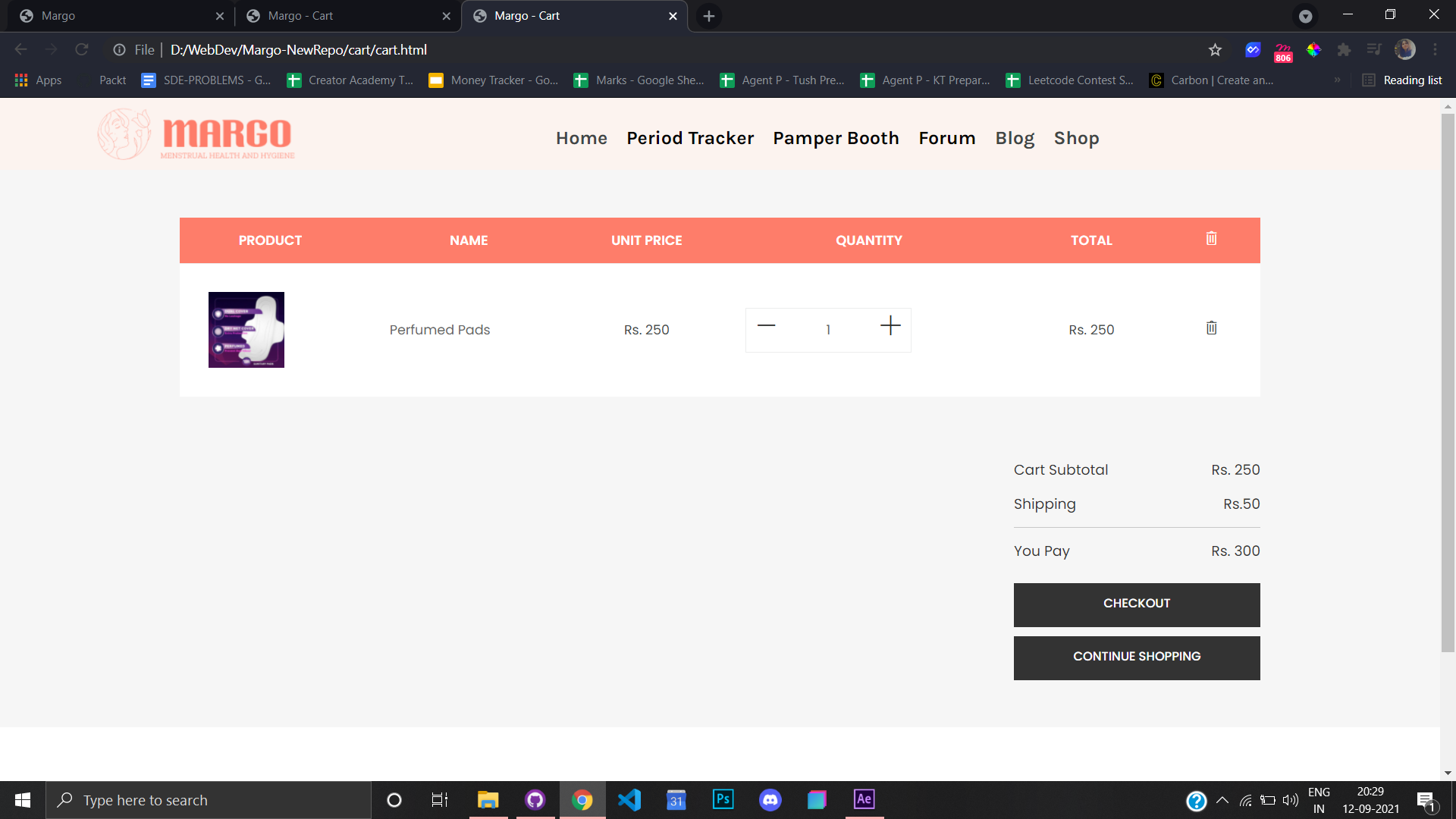The height and width of the screenshot is (819, 1456).
Task: Delete Perfumed Pads item with trash icon
Action: [1211, 328]
